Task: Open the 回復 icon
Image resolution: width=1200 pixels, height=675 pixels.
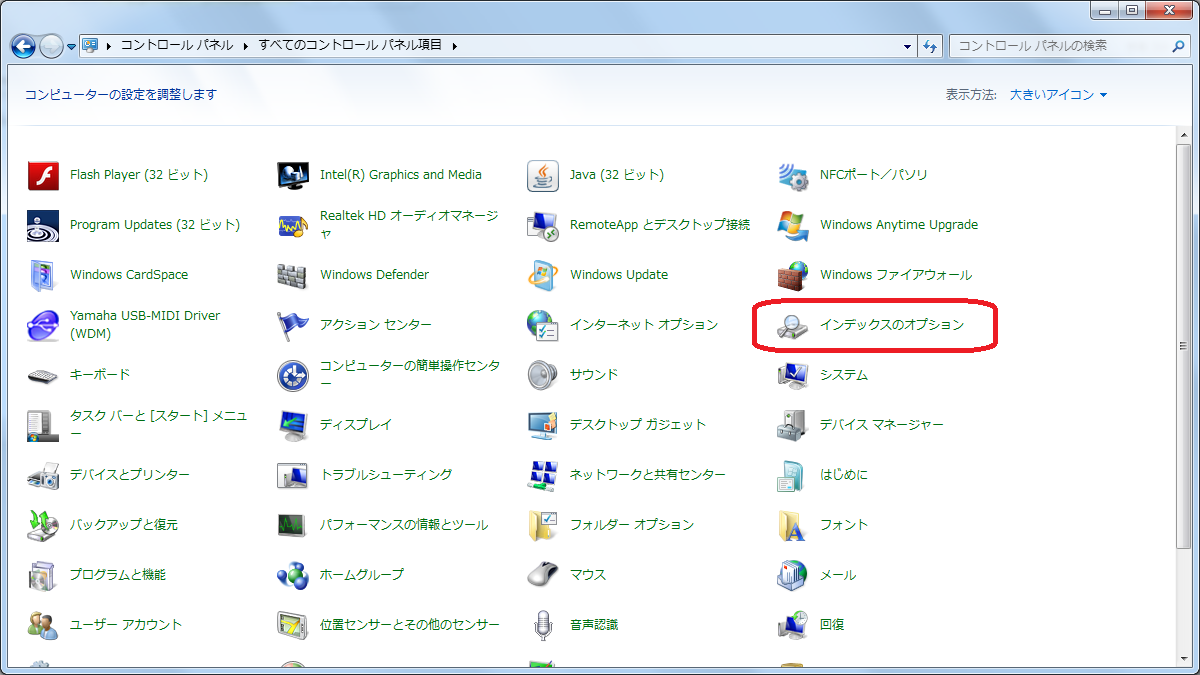Action: 793,625
